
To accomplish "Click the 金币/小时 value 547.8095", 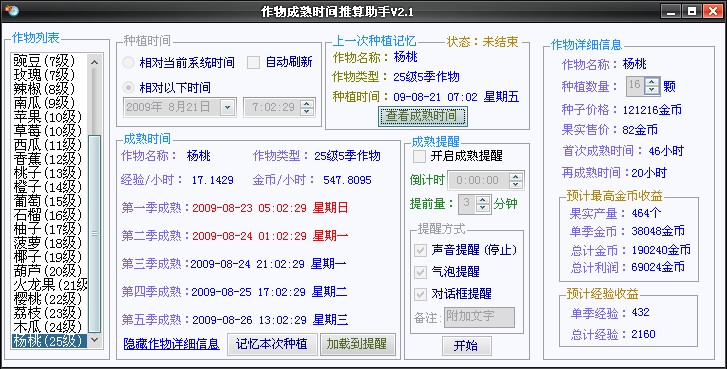I will [347, 180].
